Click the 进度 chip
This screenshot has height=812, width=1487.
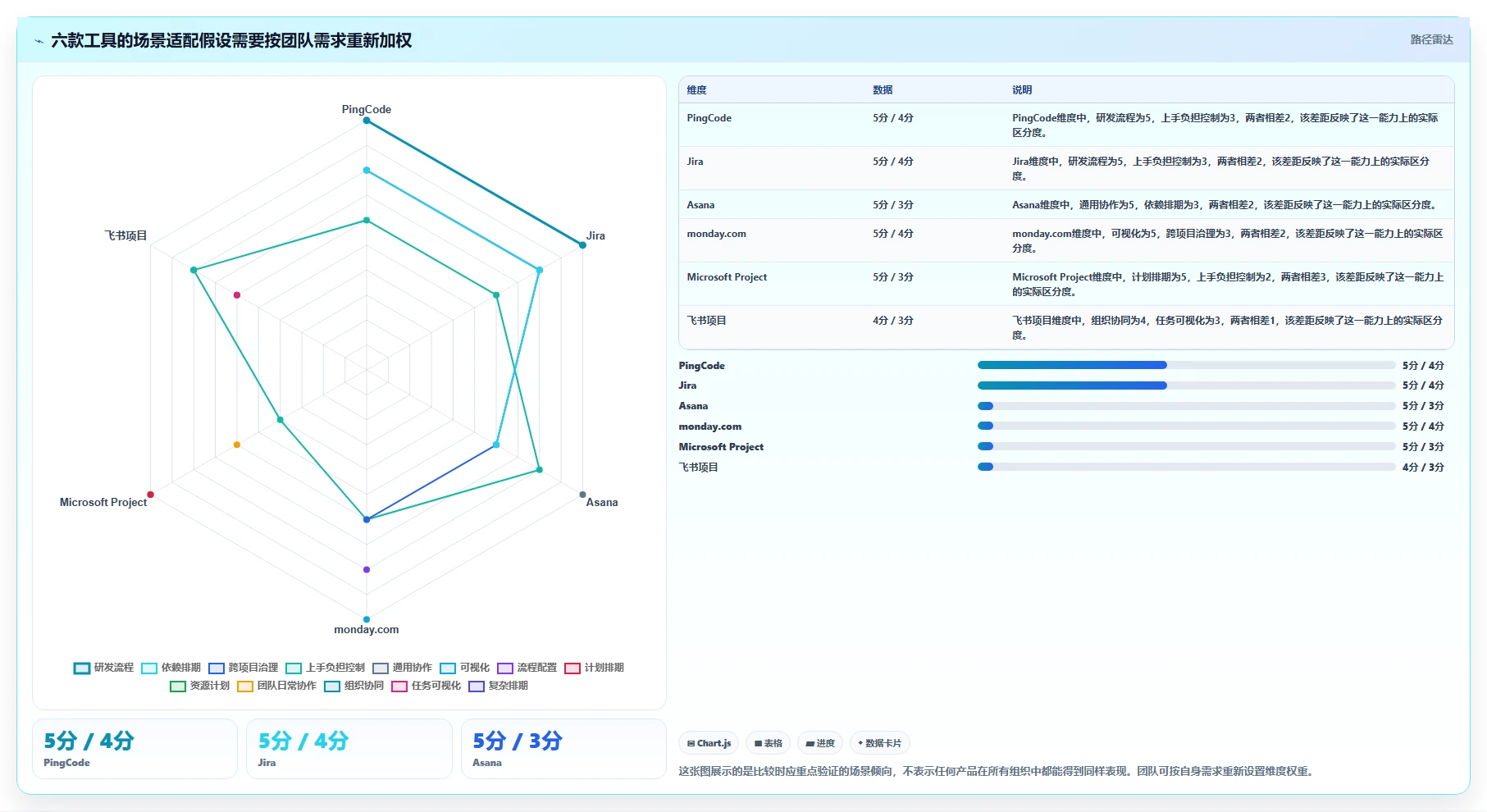(x=820, y=743)
